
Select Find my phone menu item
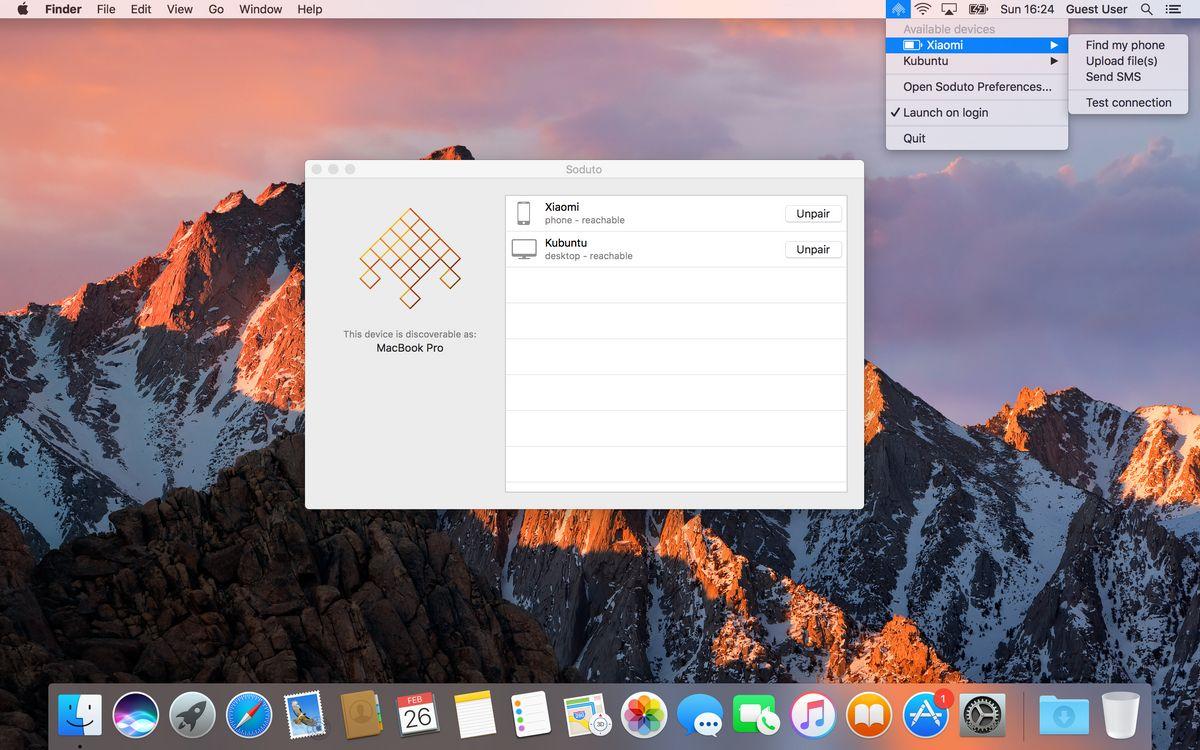point(1125,45)
